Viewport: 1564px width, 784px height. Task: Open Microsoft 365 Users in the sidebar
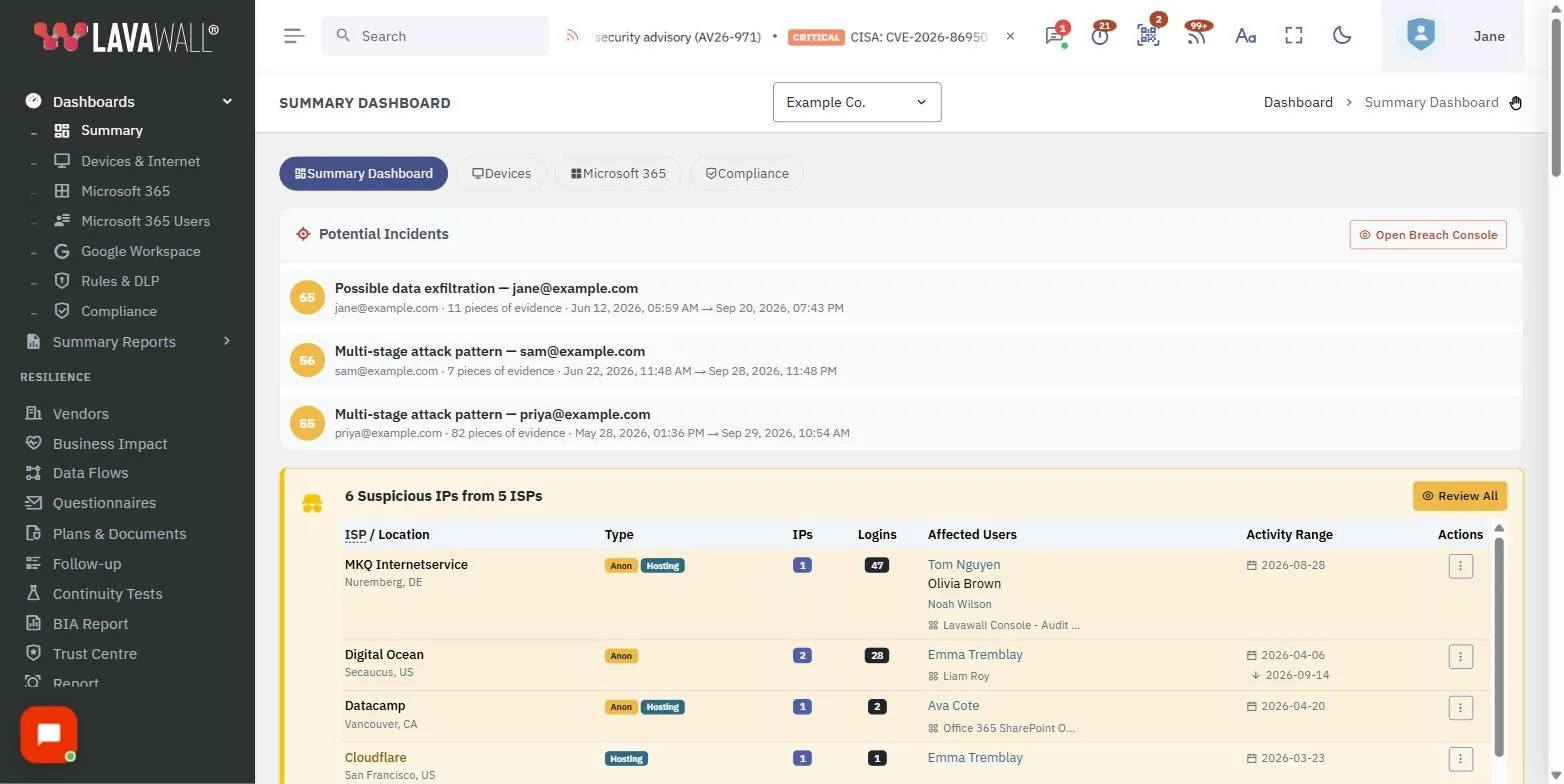coord(145,221)
